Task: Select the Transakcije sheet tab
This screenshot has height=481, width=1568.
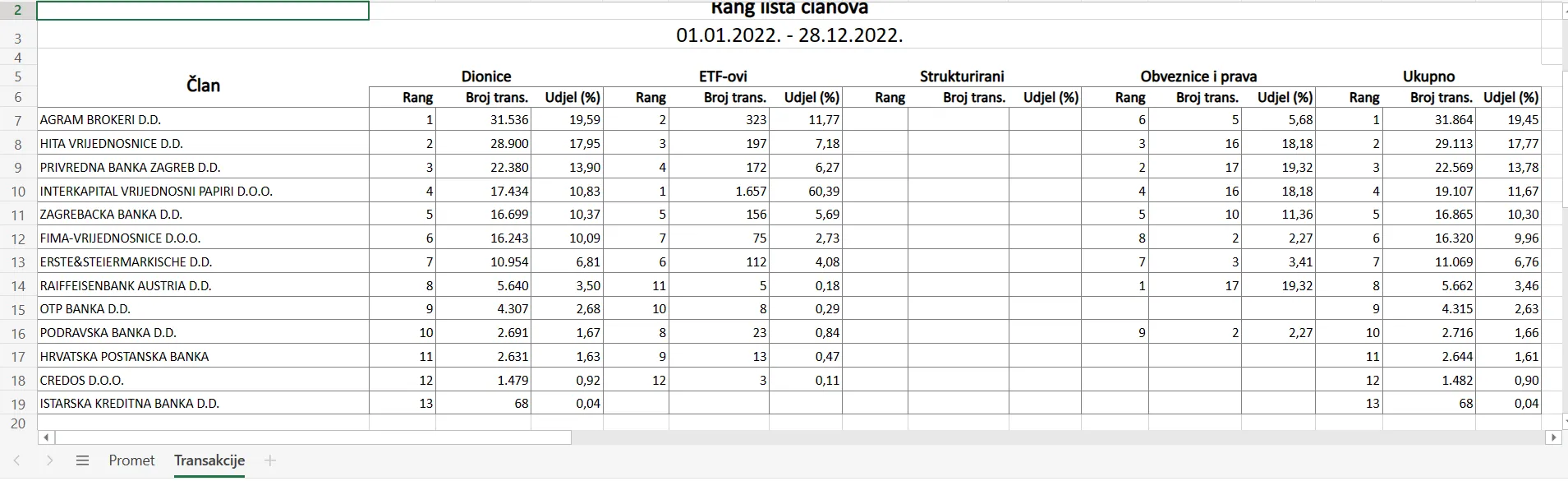Action: click(209, 460)
